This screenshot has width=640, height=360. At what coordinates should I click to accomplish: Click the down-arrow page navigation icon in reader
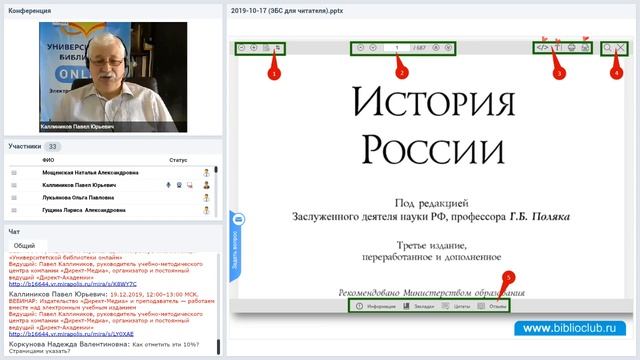373,48
